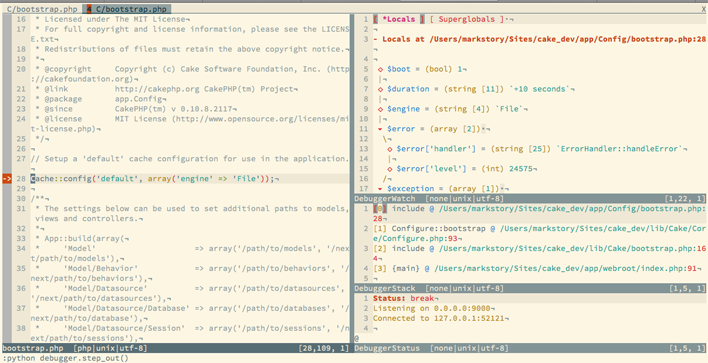Viewport: 708px width, 363px height.
Task: Click line number 16 in the gutter
Action: [21, 19]
